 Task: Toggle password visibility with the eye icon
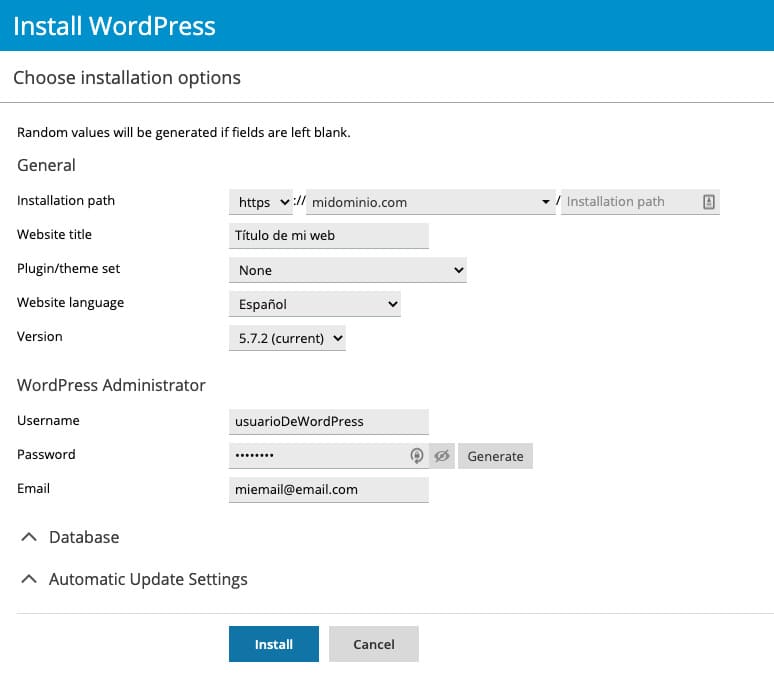[x=442, y=456]
